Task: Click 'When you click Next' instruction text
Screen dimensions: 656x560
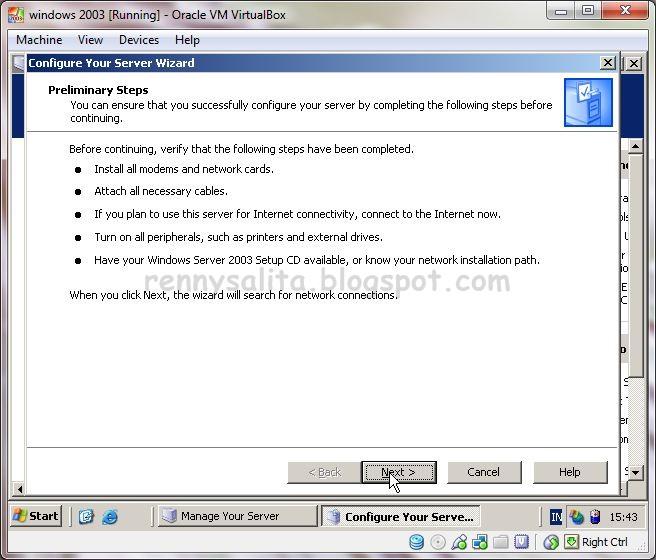Action: 233,295
